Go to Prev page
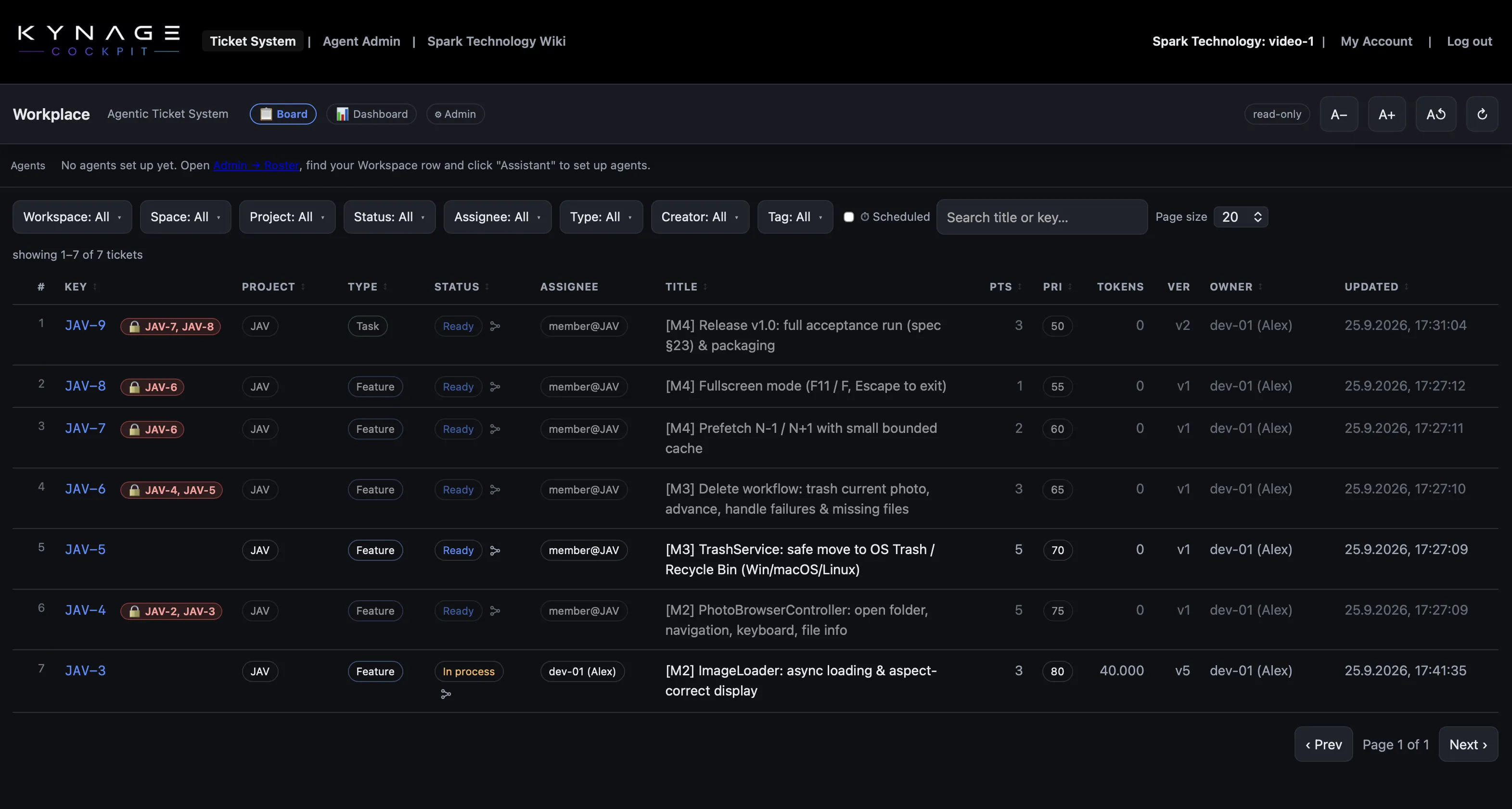Screen dimensions: 1512x809 coord(1323,745)
